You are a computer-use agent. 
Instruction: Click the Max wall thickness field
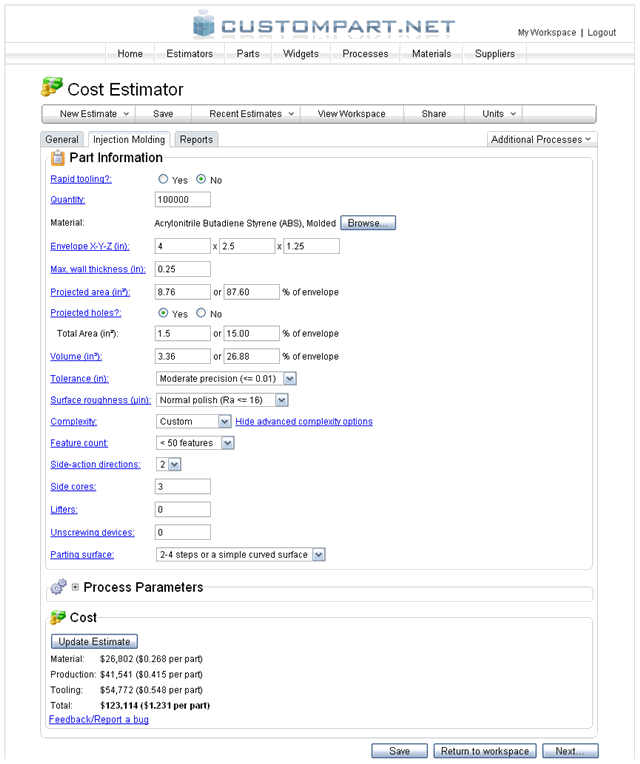point(183,269)
